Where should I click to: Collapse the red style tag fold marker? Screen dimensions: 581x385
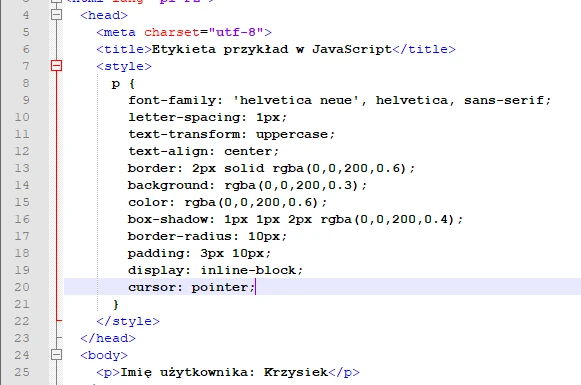pyautogui.click(x=56, y=66)
